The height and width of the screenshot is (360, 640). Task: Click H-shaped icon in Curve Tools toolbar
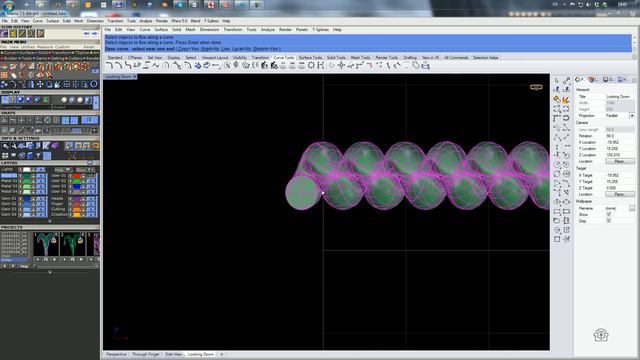[x=320, y=65]
